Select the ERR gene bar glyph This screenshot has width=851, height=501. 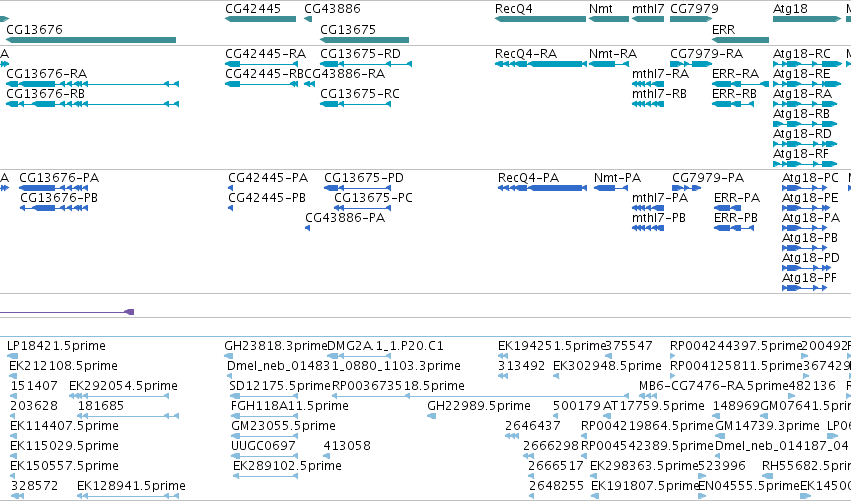[x=740, y=40]
